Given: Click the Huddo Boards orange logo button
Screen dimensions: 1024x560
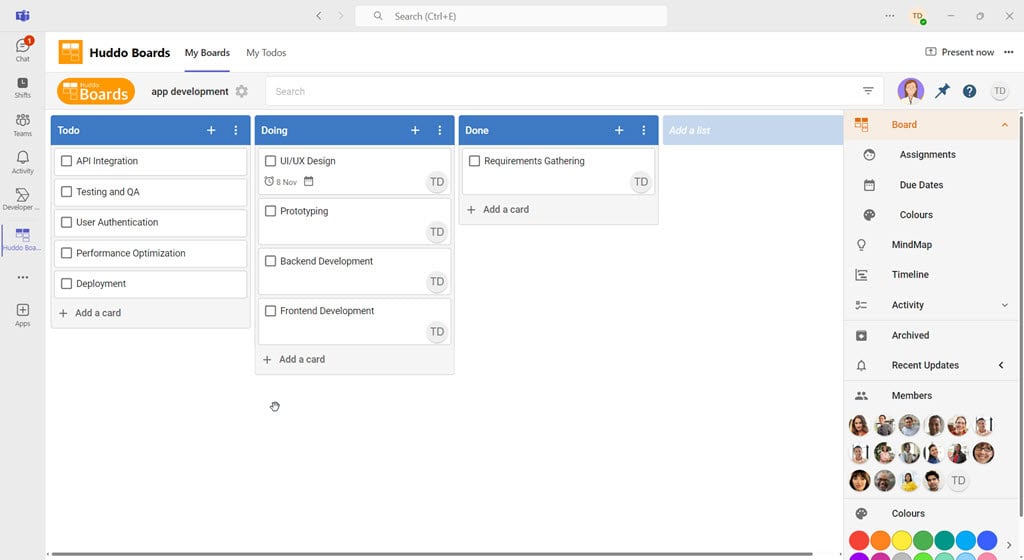Looking at the screenshot, I should pyautogui.click(x=96, y=91).
